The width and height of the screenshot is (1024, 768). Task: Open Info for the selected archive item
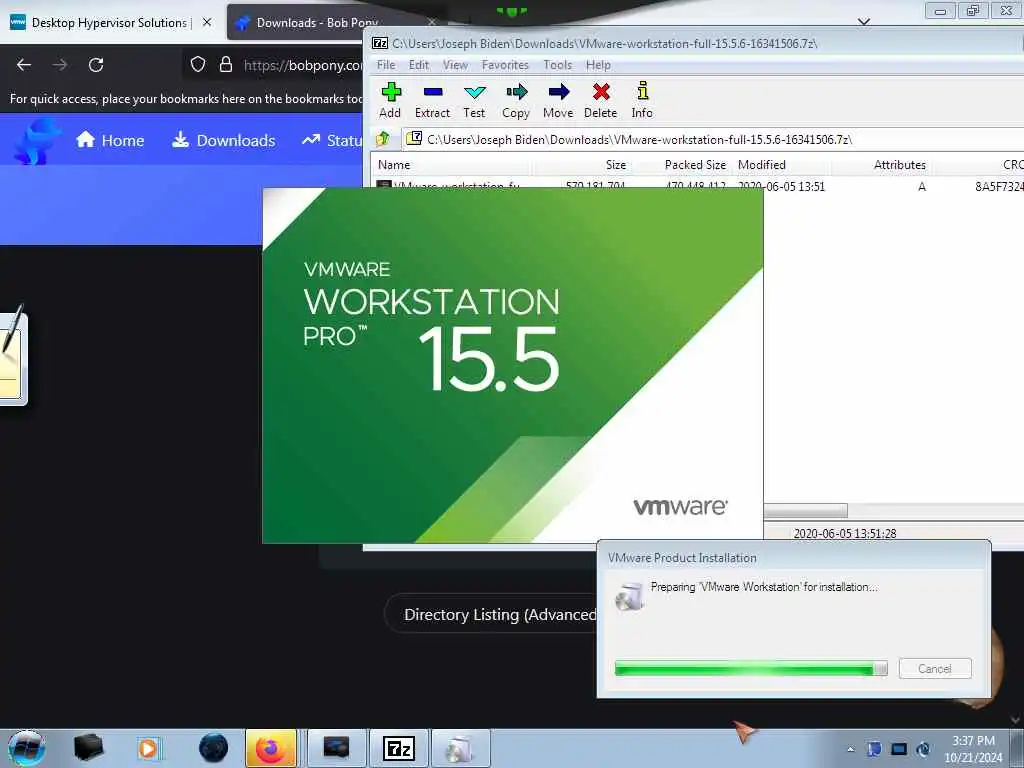[x=642, y=100]
